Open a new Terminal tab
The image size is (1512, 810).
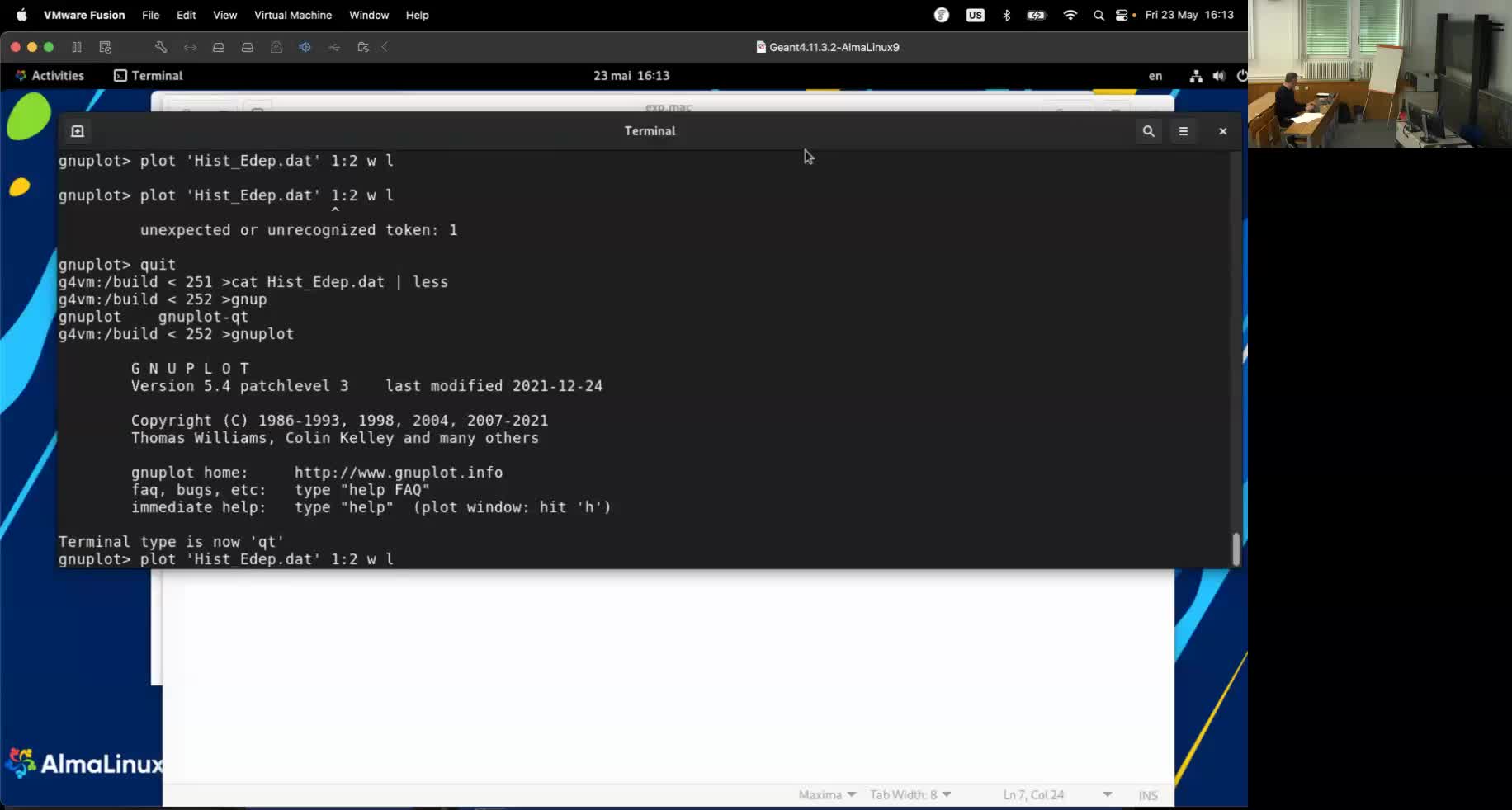[77, 130]
